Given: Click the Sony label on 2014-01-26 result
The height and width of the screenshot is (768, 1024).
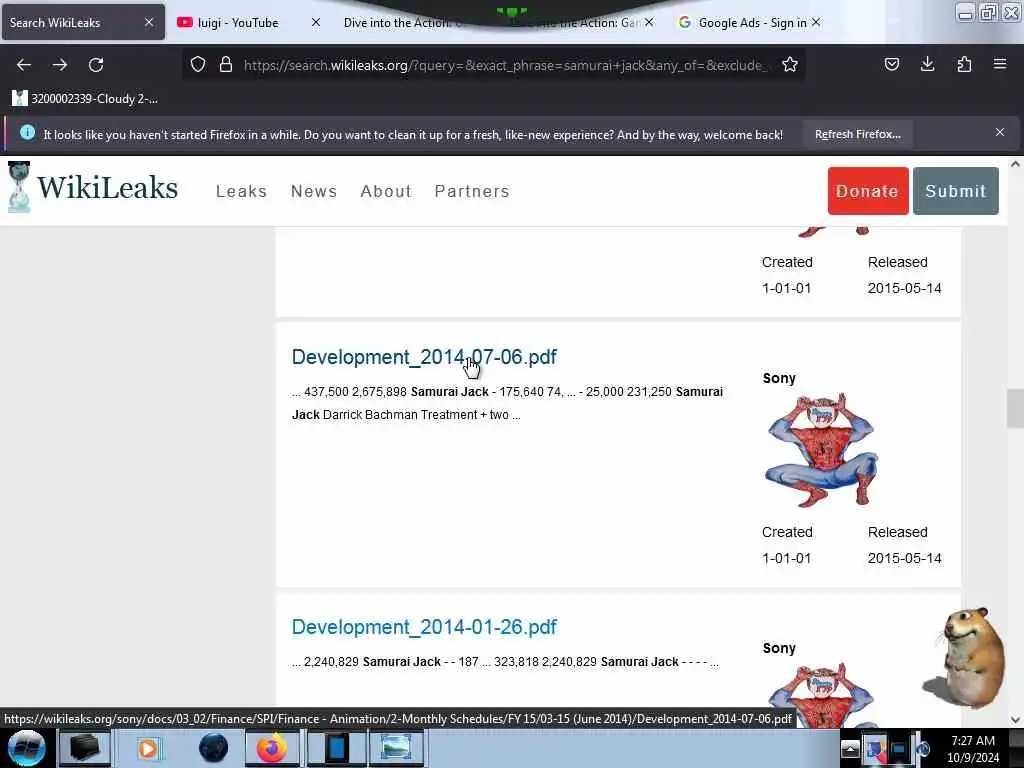Looking at the screenshot, I should click(779, 648).
